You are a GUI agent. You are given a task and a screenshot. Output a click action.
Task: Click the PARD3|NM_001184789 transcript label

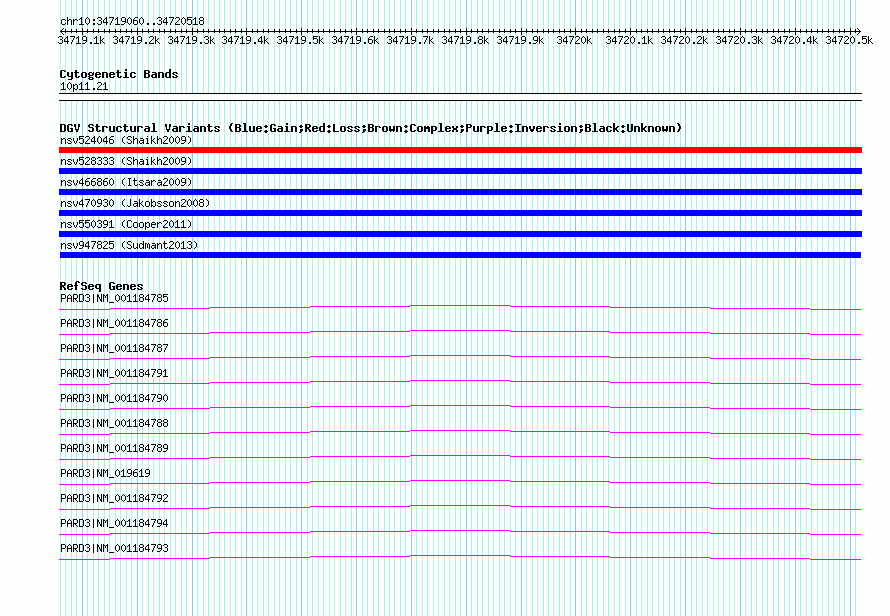[114, 448]
